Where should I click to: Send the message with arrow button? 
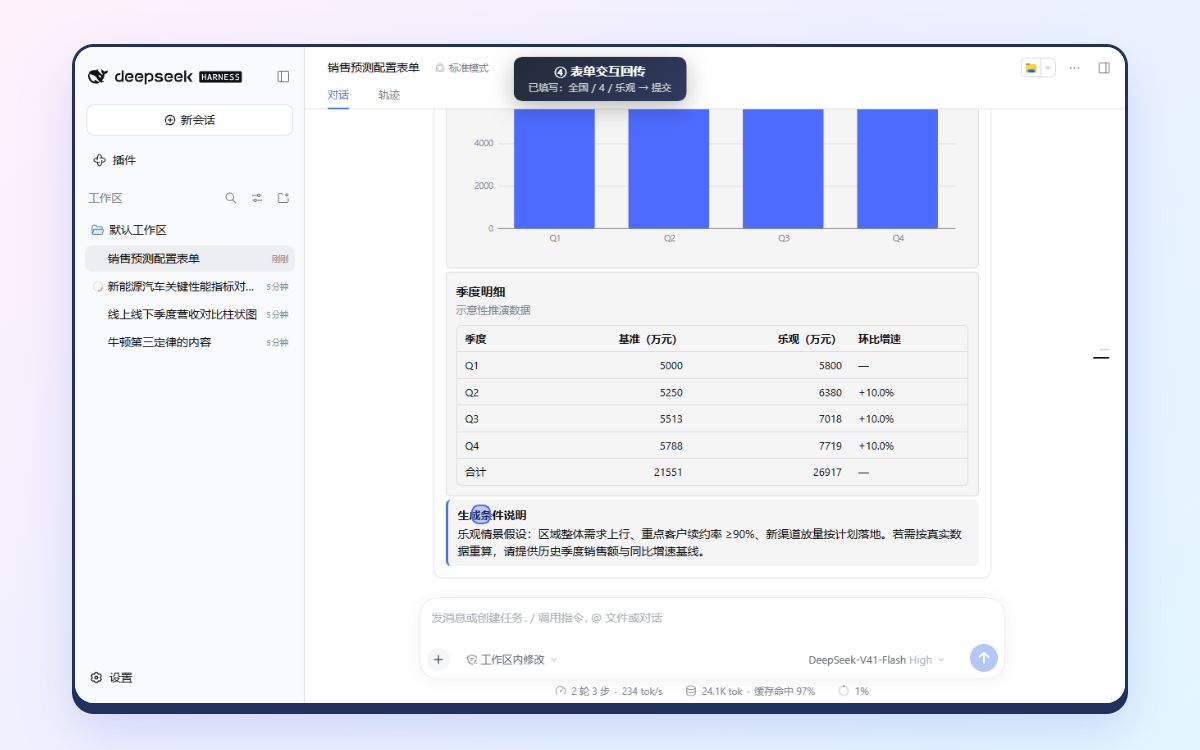point(984,658)
